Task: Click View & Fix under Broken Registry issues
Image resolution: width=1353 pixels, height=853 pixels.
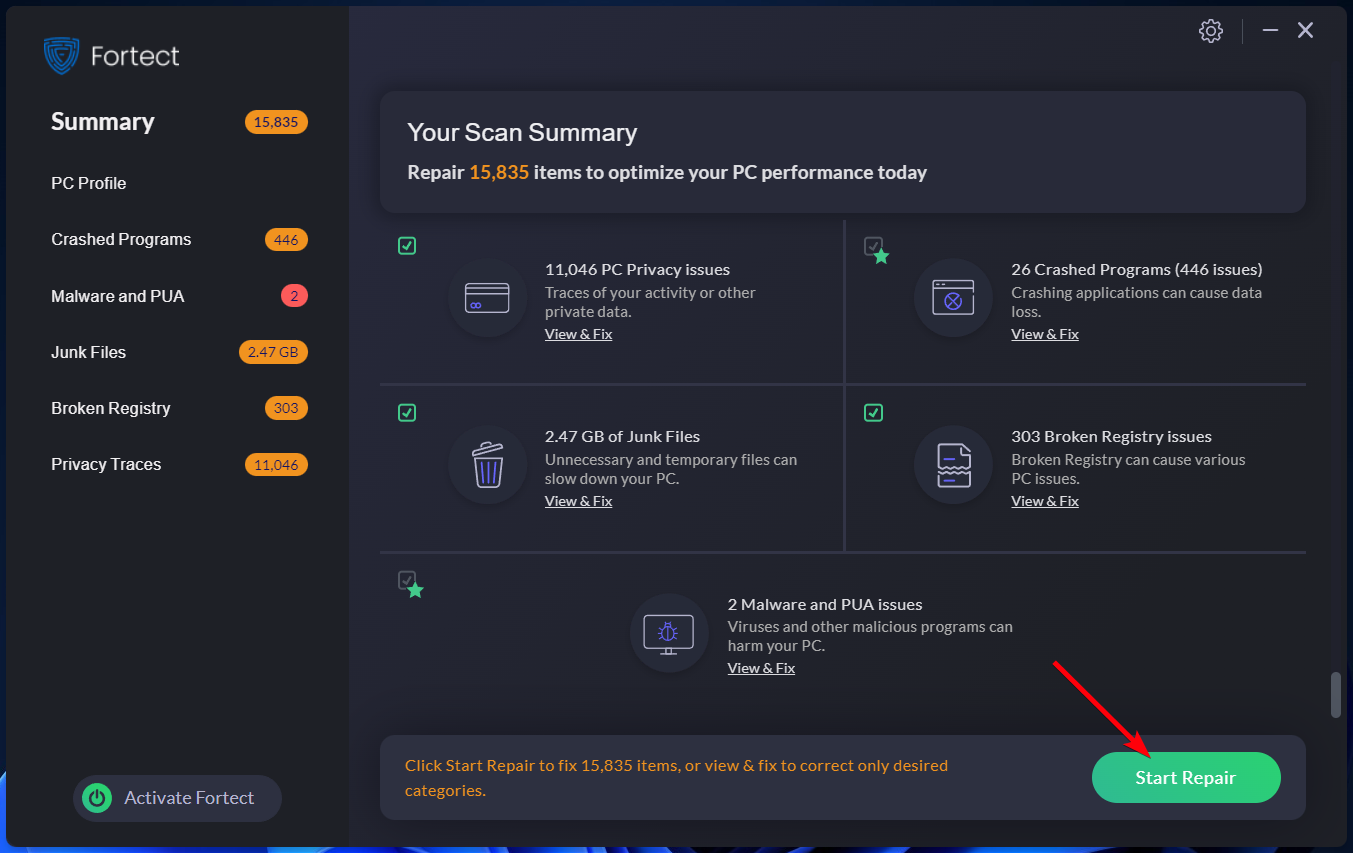Action: tap(1045, 501)
